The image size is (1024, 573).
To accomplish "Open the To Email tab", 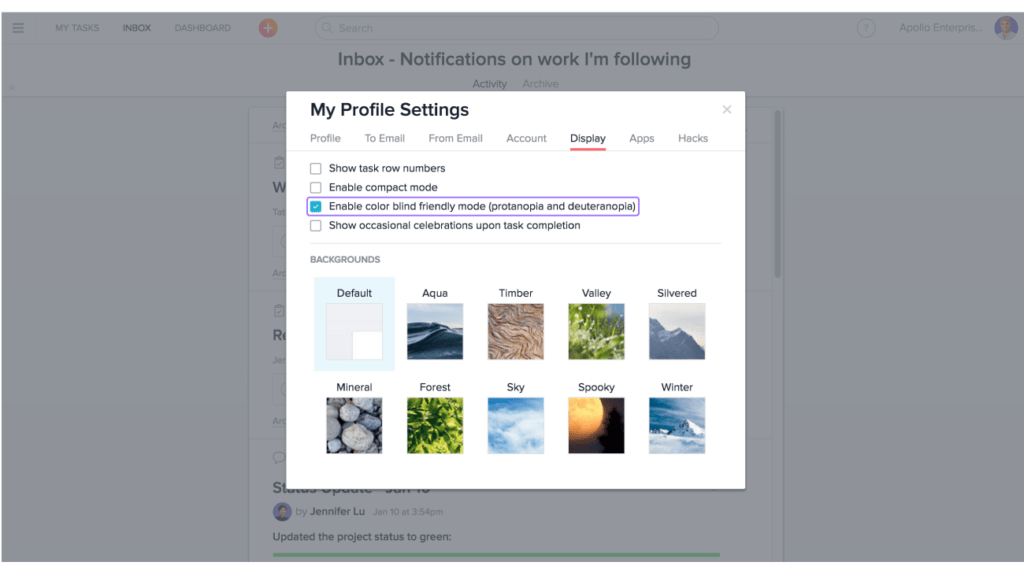I will click(x=384, y=138).
